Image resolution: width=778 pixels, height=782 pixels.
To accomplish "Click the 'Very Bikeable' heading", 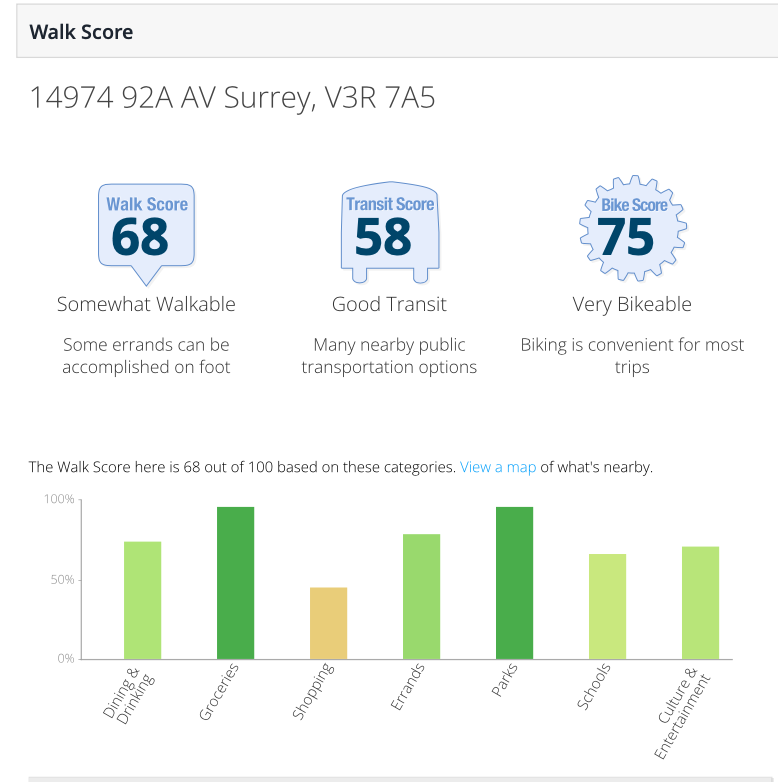I will coord(632,304).
